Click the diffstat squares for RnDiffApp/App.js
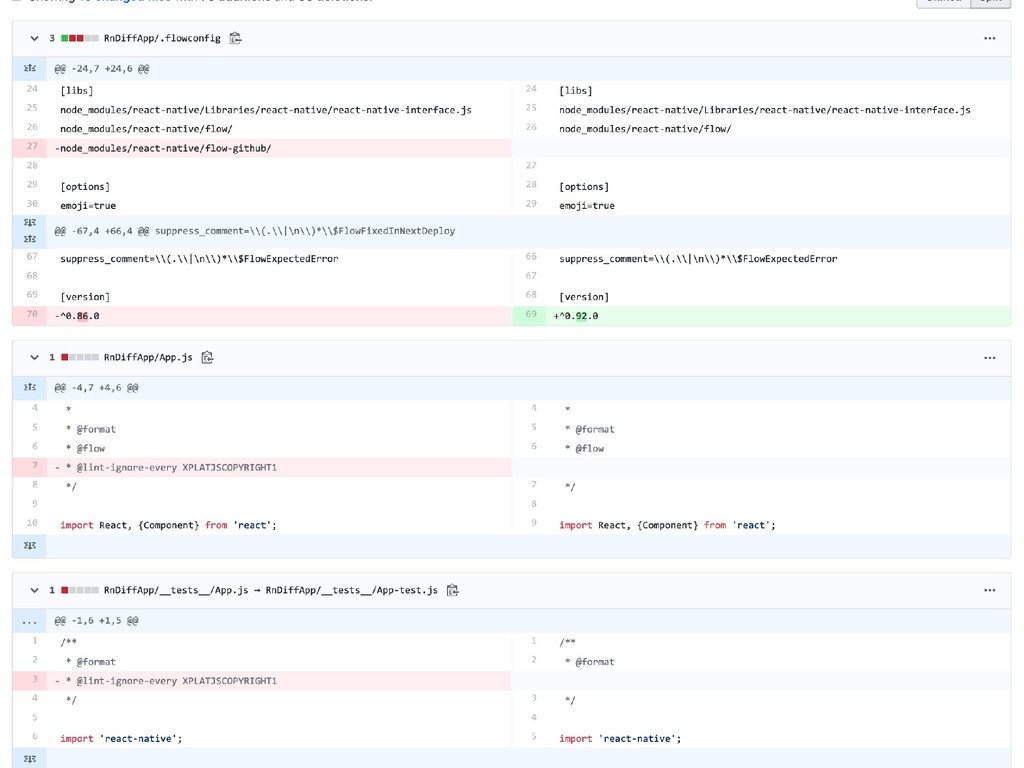The width and height of the screenshot is (1024, 768). [80, 357]
